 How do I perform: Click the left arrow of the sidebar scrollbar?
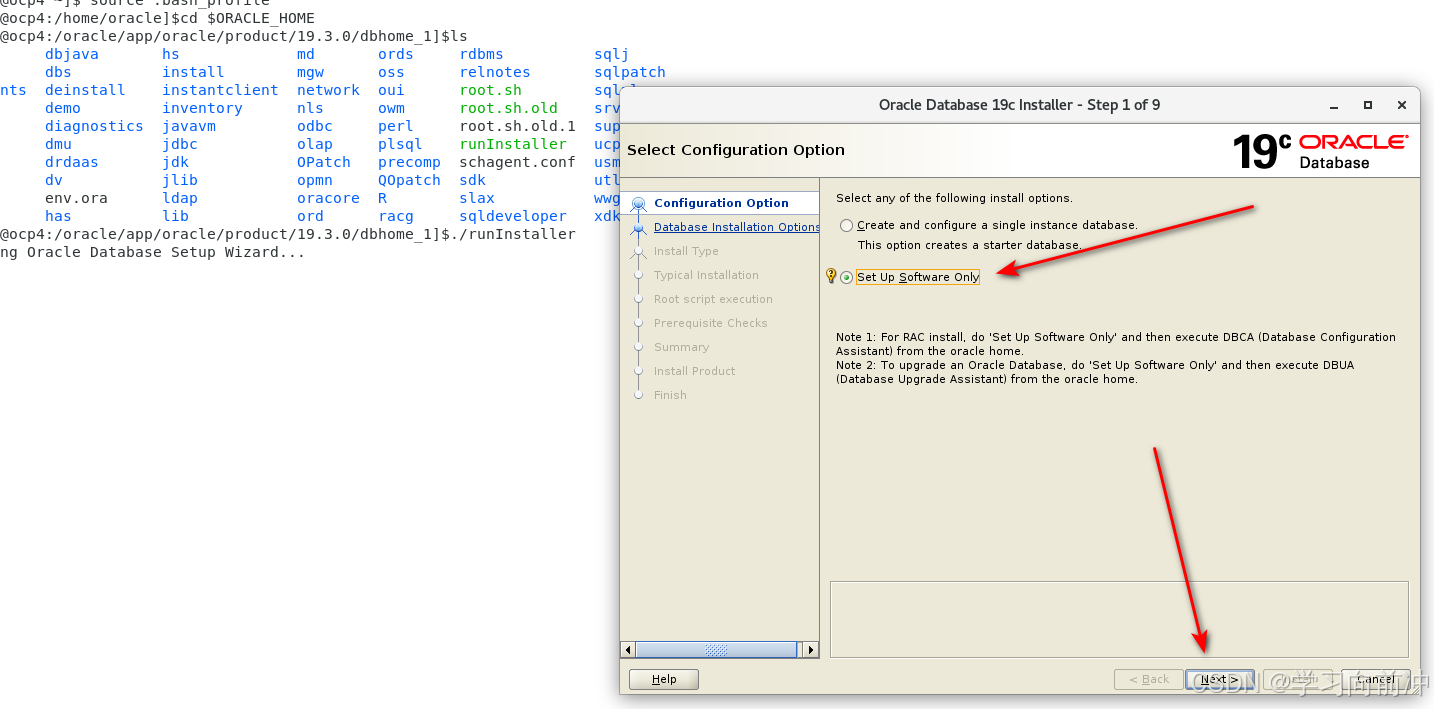(628, 649)
